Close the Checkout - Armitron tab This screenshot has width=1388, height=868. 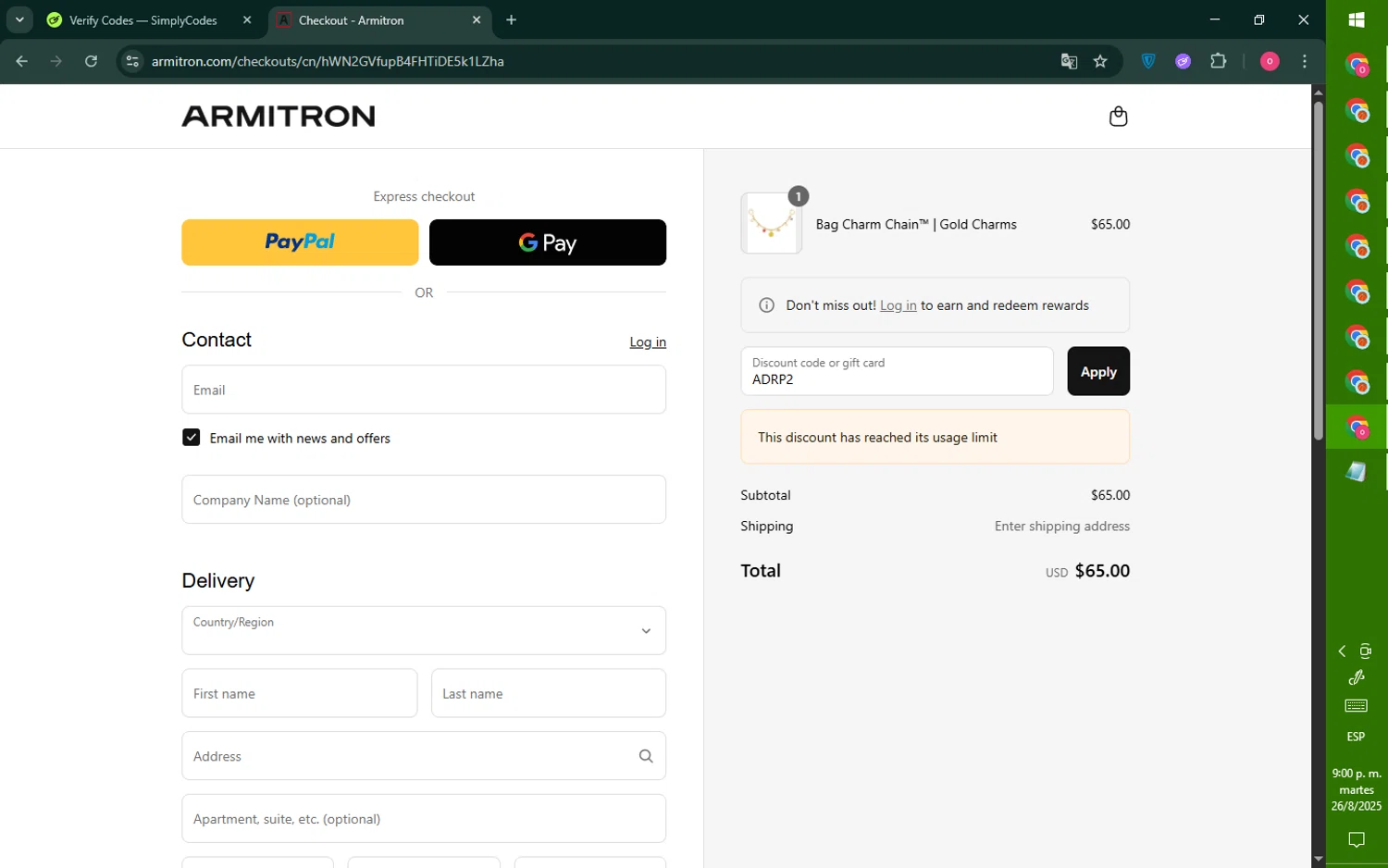click(477, 20)
